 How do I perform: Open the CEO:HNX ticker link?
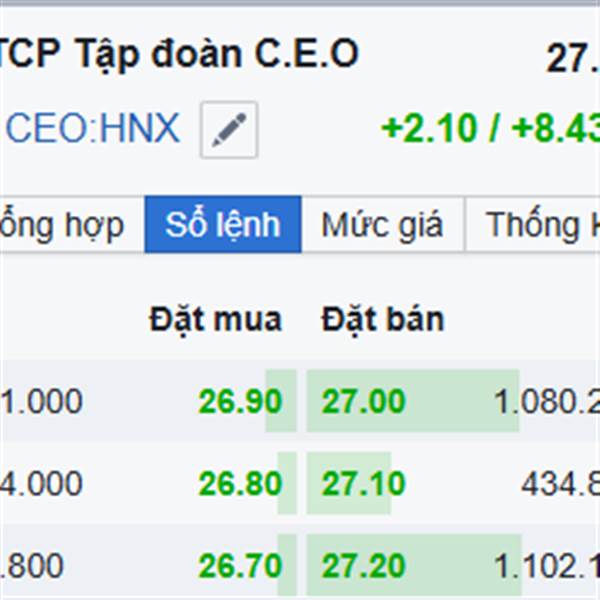point(93,129)
